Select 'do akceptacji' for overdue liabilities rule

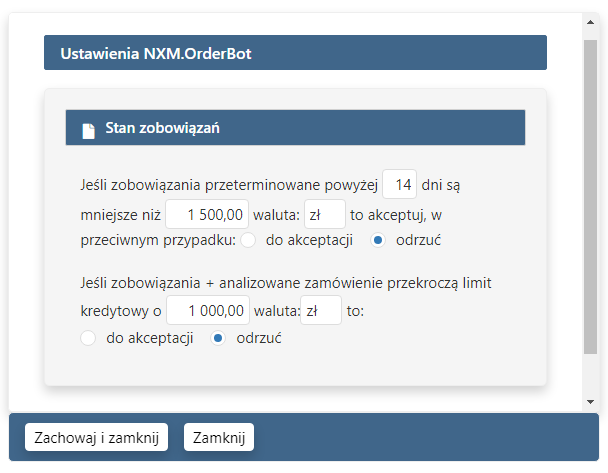[249, 240]
